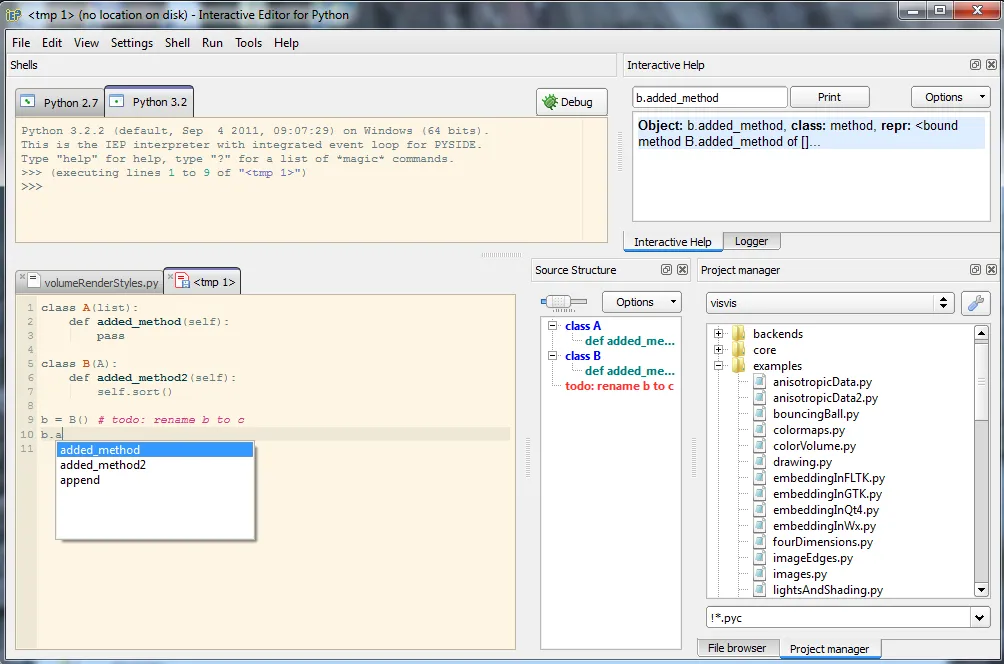This screenshot has height=664, width=1004.
Task: Click the Python file icon beside colorVolume.py
Action: coord(758,445)
